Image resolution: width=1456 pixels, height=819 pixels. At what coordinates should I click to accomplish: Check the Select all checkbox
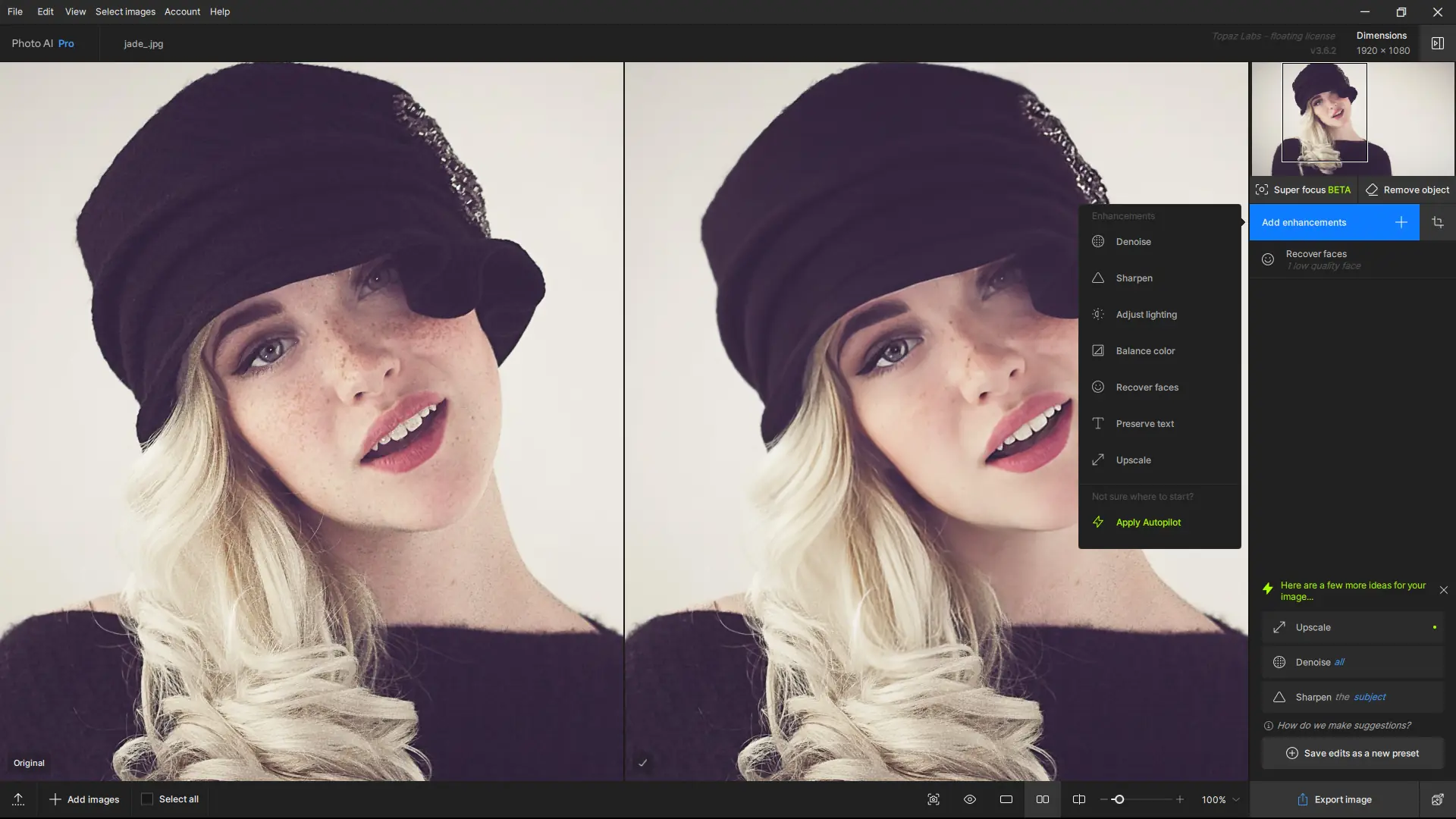tap(147, 799)
